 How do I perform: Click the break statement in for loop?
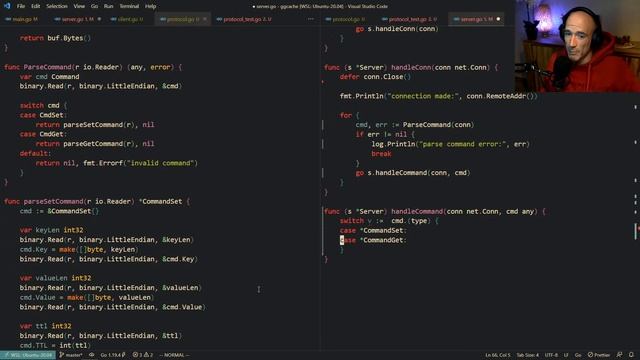click(x=381, y=154)
